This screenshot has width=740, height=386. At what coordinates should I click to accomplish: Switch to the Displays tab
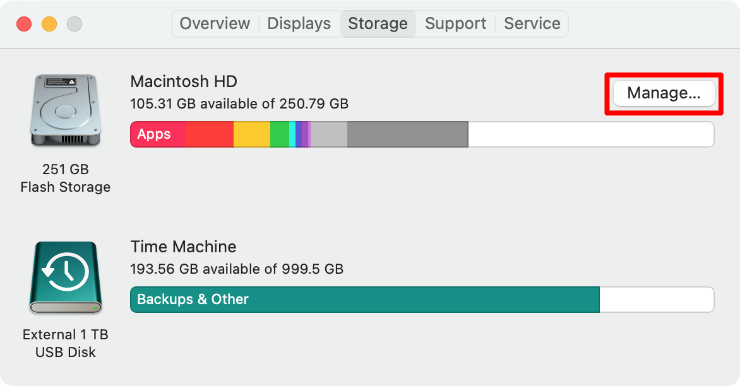tap(299, 24)
